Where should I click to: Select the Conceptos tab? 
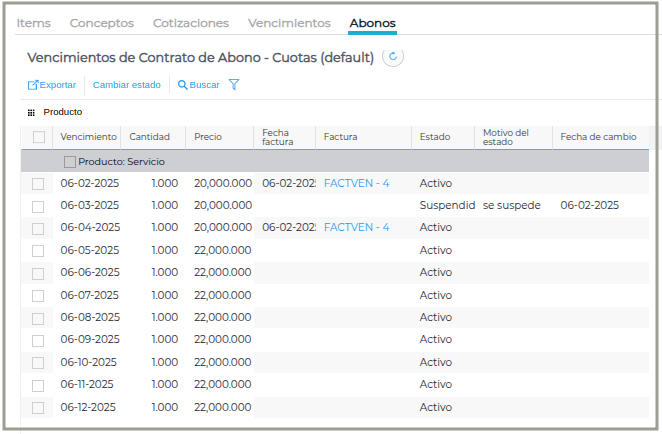pyautogui.click(x=102, y=23)
